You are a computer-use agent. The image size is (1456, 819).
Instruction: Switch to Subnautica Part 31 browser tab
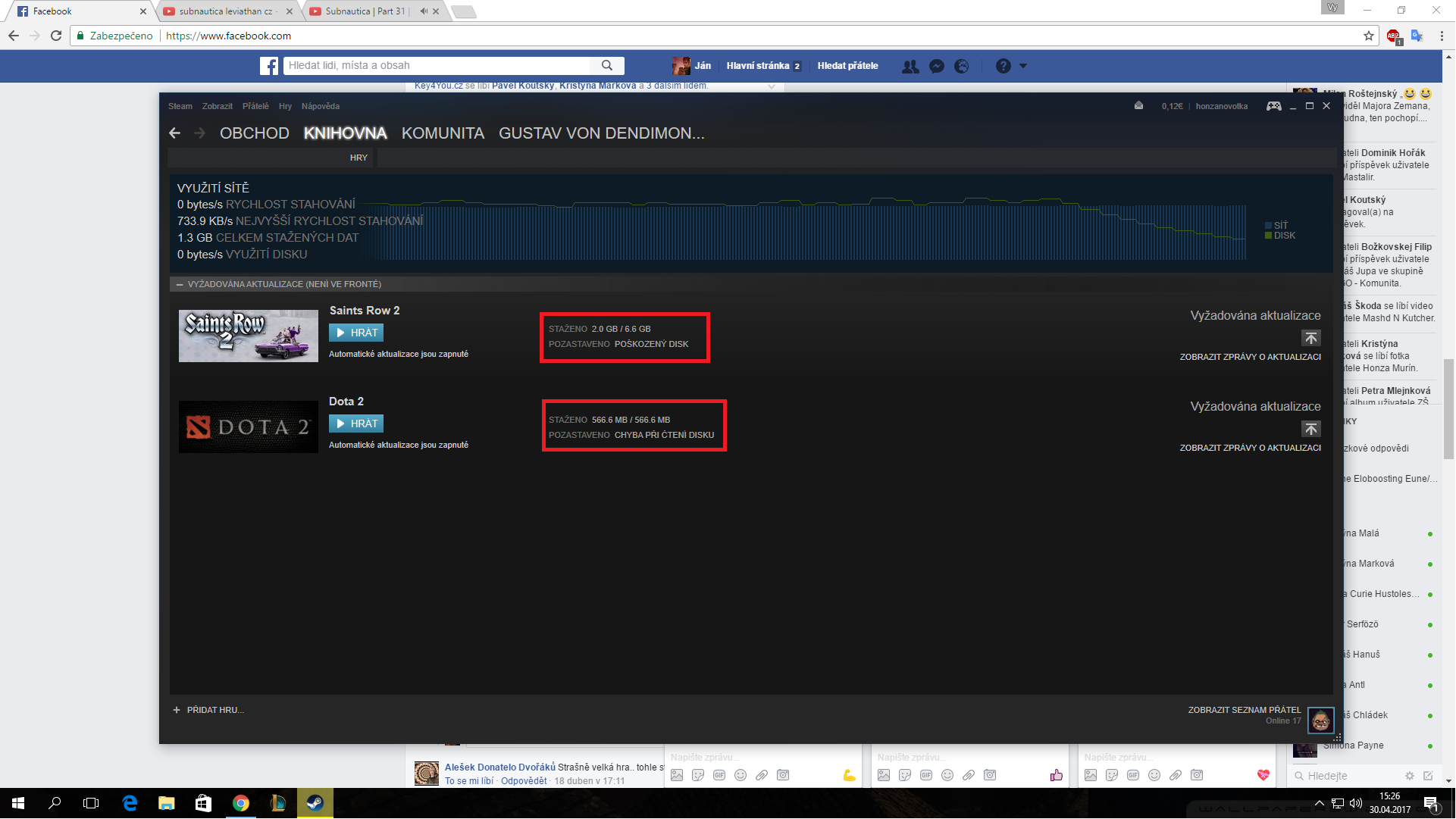pyautogui.click(x=367, y=11)
